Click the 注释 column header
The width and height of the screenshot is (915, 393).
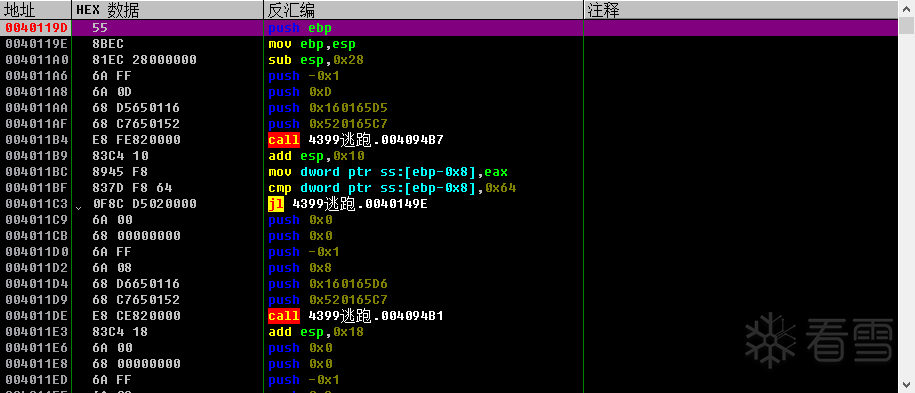(741, 10)
